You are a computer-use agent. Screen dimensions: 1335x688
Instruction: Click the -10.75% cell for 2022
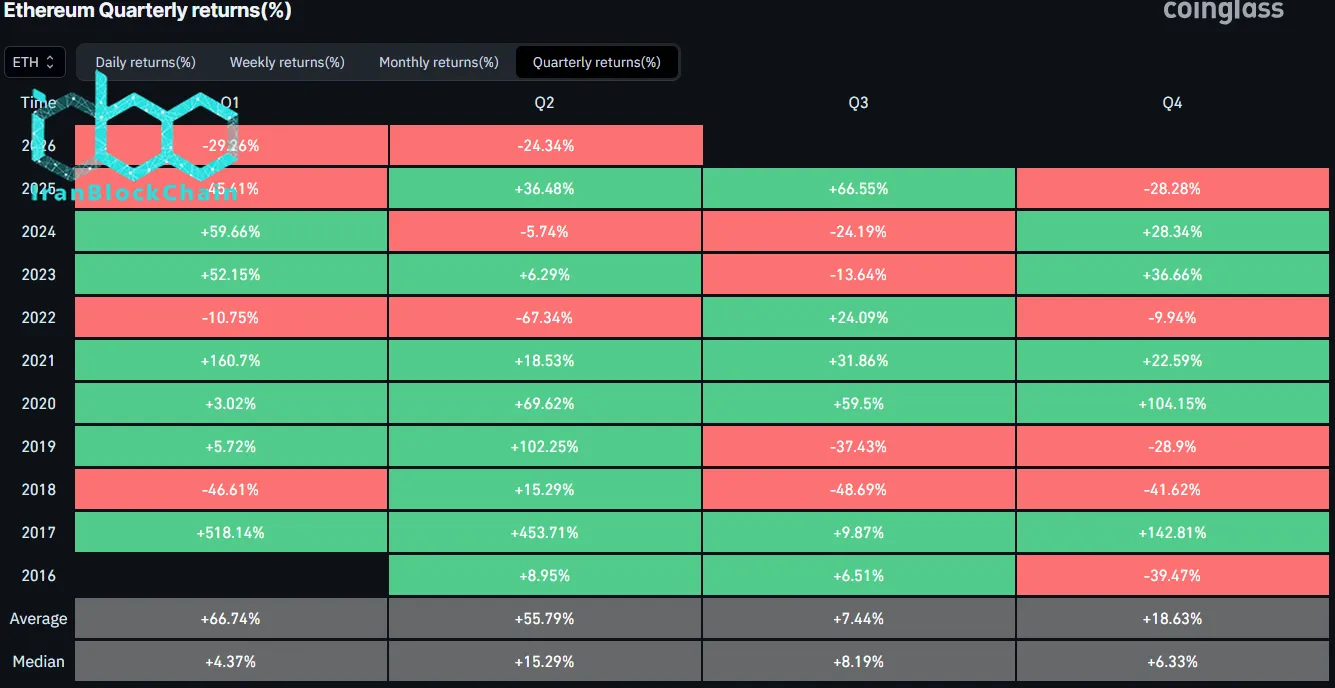pyautogui.click(x=231, y=317)
